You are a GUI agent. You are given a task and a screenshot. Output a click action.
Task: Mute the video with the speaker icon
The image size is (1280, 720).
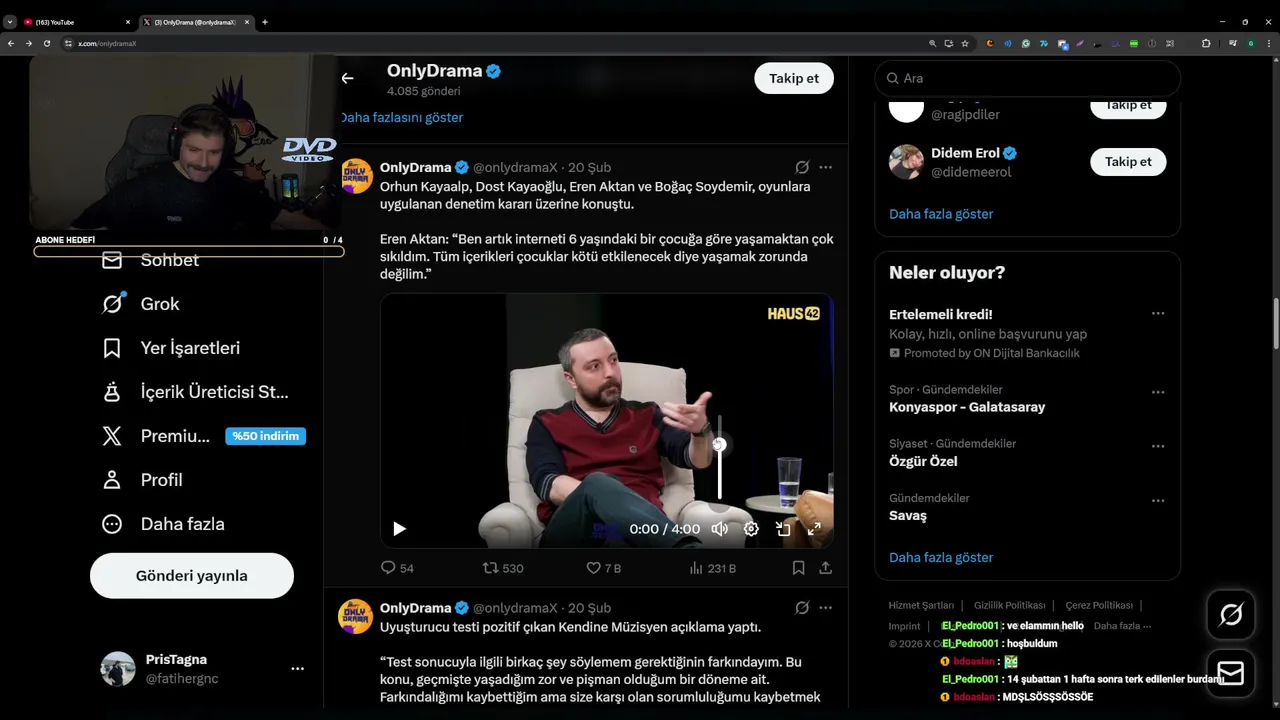click(719, 529)
